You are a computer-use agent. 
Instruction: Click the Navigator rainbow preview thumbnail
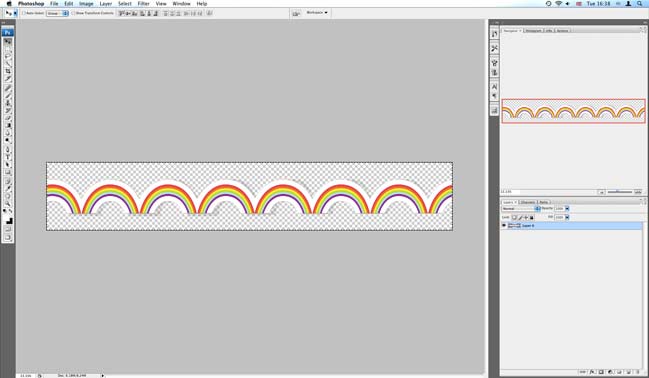click(x=573, y=111)
